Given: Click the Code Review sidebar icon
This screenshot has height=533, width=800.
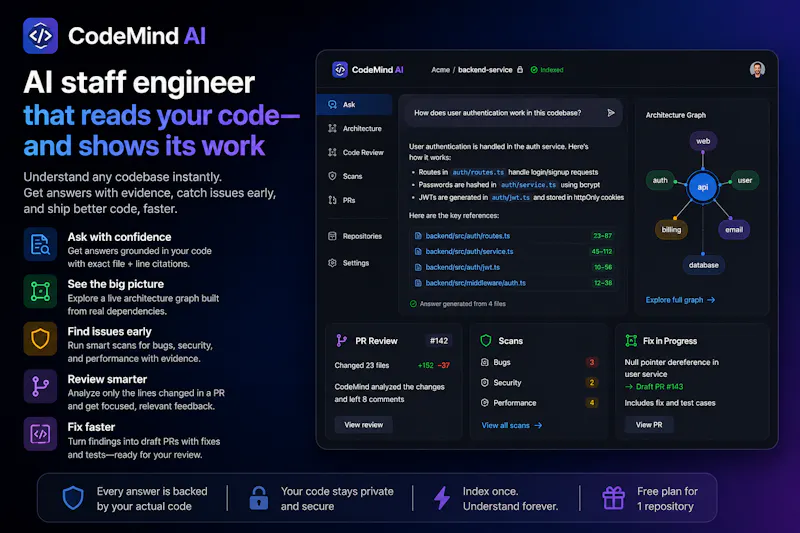Looking at the screenshot, I should pyautogui.click(x=332, y=152).
